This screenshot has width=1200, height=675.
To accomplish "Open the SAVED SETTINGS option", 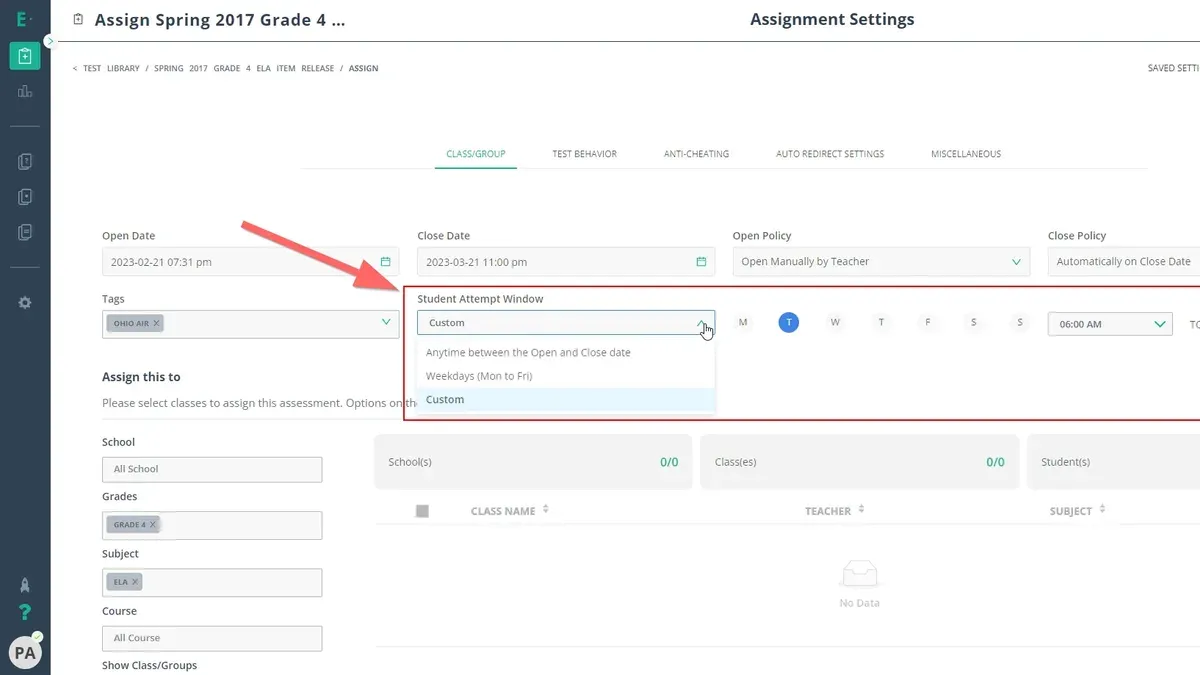I will coord(1173,68).
